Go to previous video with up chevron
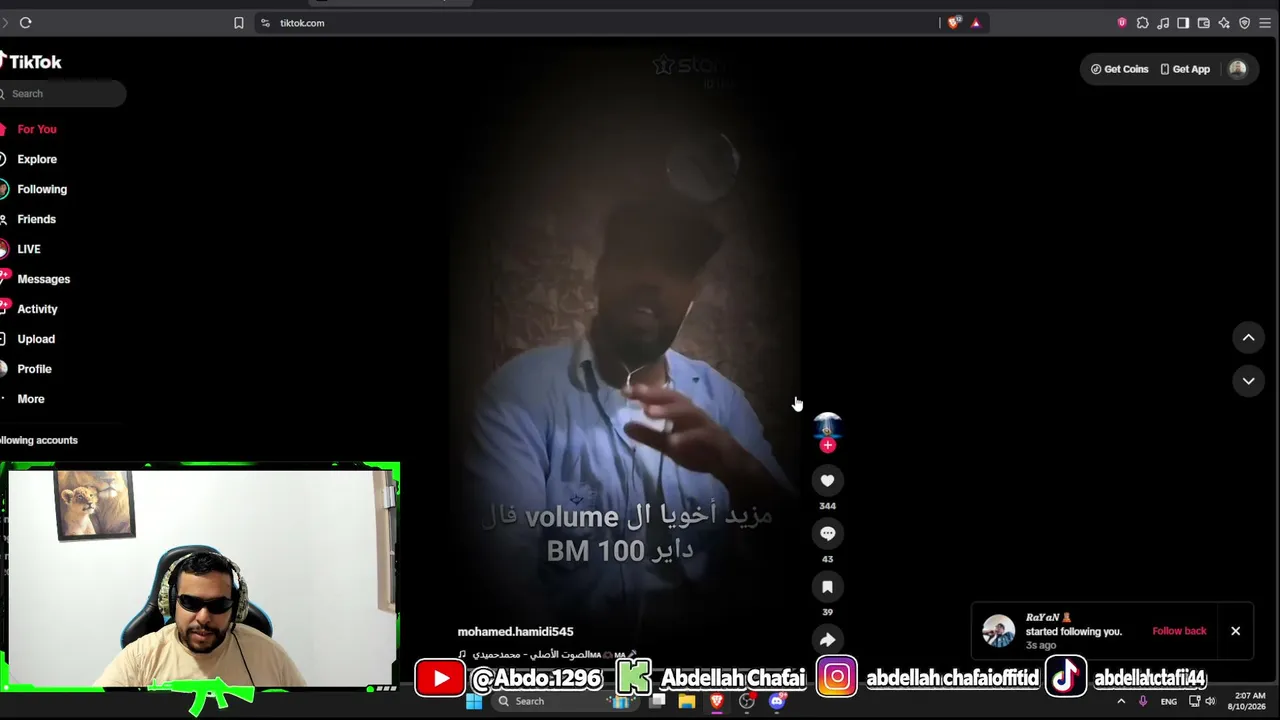Image resolution: width=1280 pixels, height=720 pixels. [x=1248, y=338]
